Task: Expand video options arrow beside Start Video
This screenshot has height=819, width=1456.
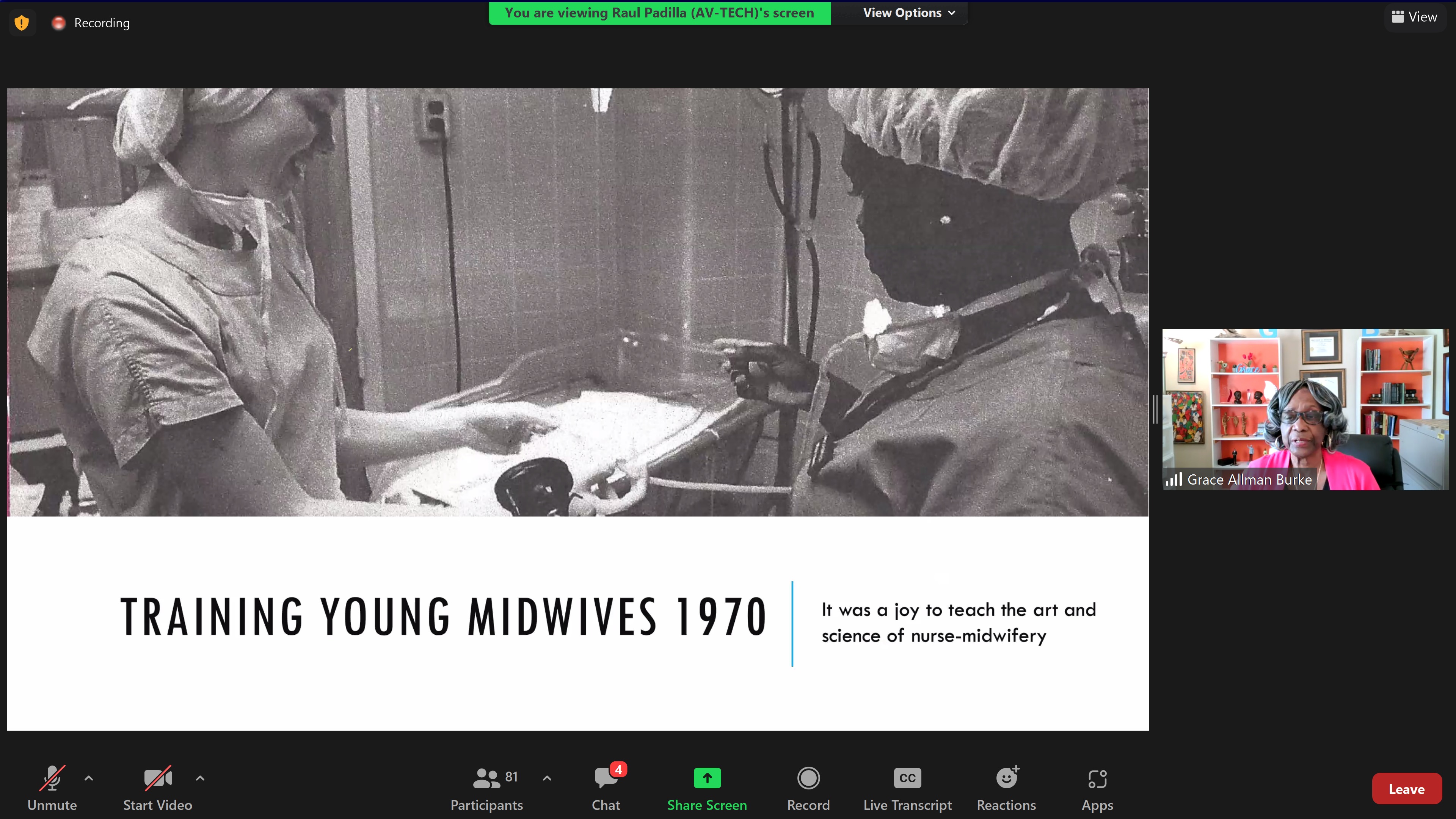Action: (200, 778)
